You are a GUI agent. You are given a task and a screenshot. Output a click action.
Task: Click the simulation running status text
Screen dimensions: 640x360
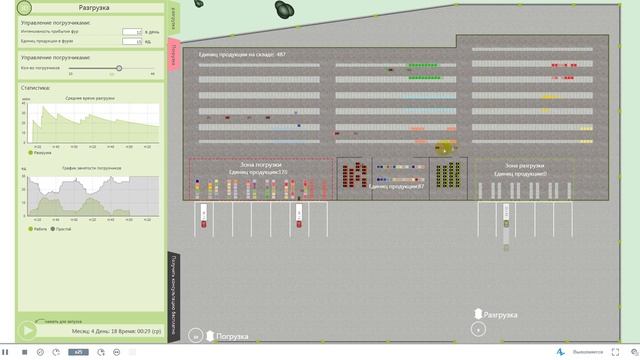pos(587,352)
